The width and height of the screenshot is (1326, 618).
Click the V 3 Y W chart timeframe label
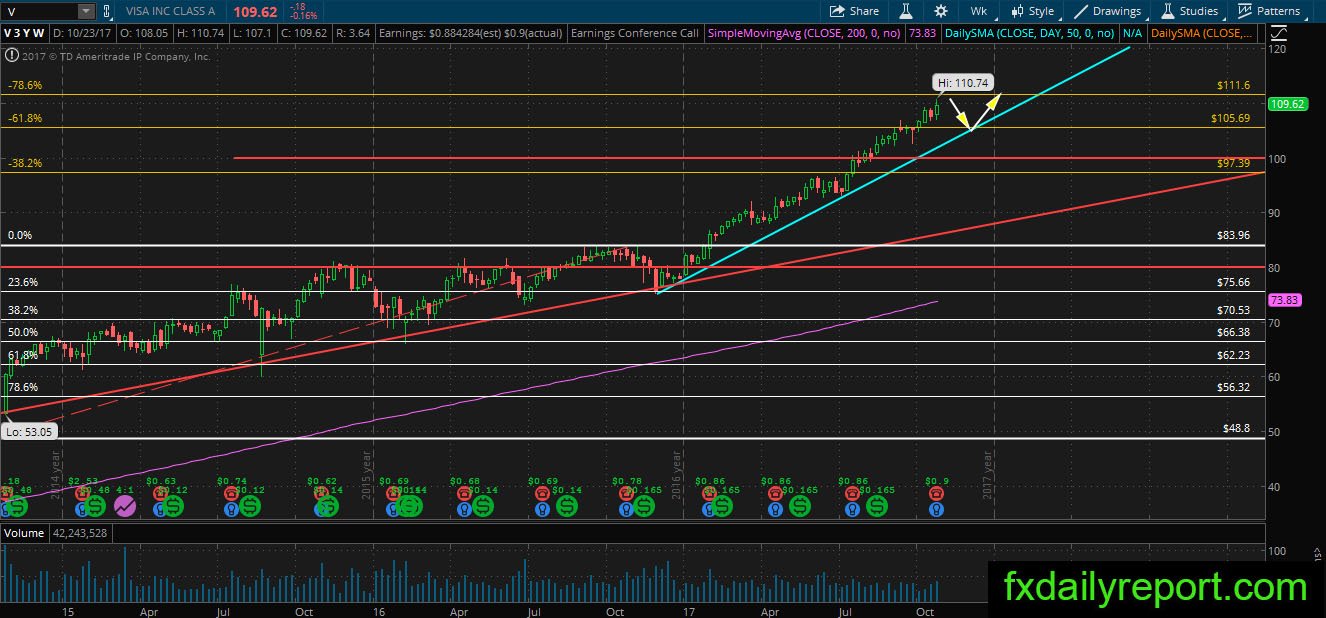click(x=24, y=33)
